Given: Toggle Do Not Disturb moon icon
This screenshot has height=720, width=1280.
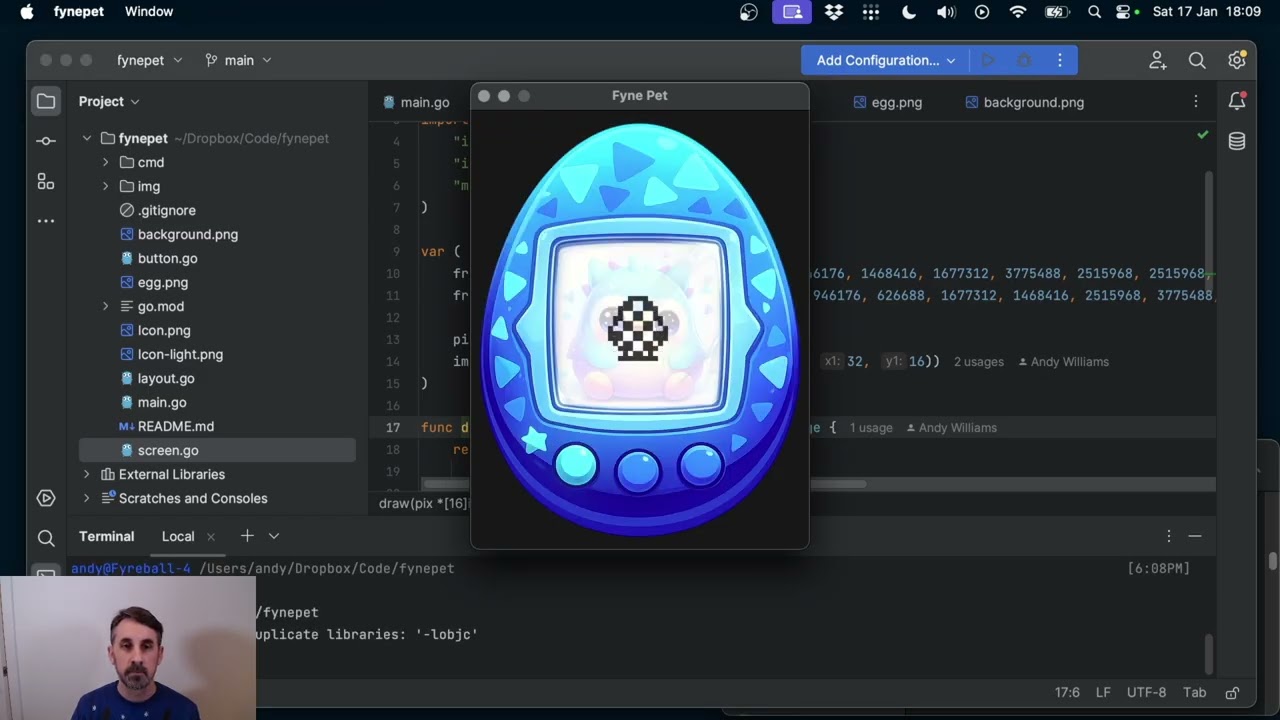Looking at the screenshot, I should coord(909,12).
